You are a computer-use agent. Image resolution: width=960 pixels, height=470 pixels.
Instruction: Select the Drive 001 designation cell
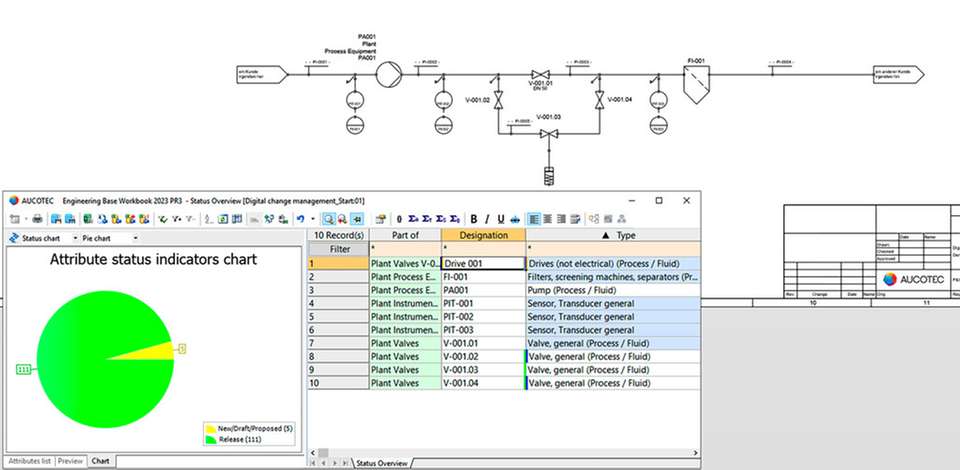coord(483,263)
